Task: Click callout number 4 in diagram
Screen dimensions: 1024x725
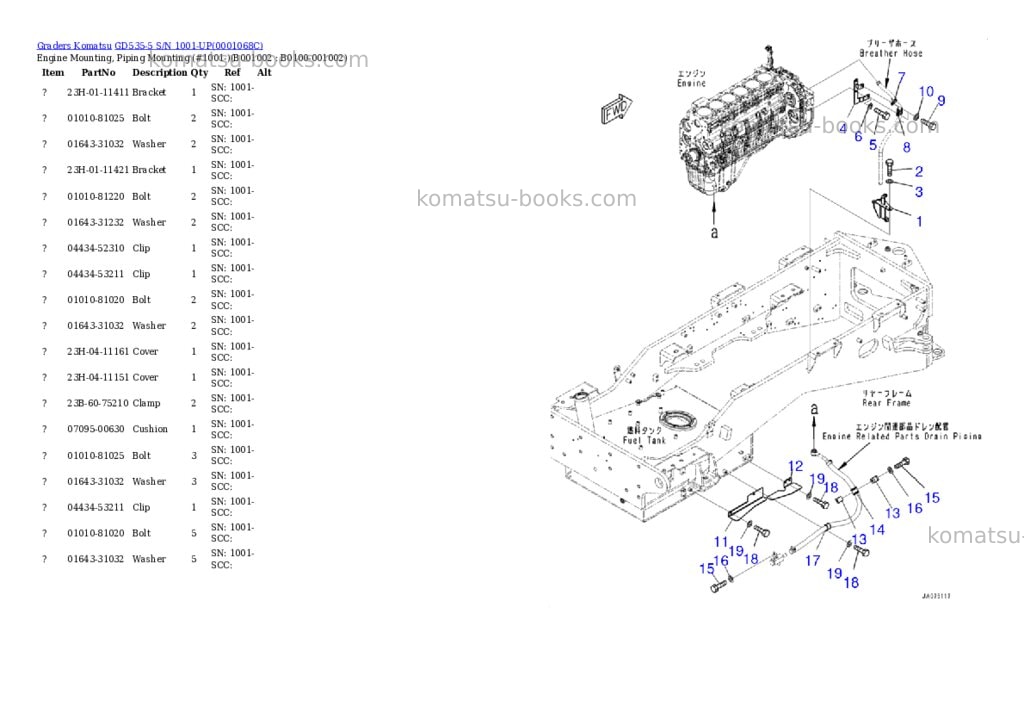Action: click(x=842, y=129)
